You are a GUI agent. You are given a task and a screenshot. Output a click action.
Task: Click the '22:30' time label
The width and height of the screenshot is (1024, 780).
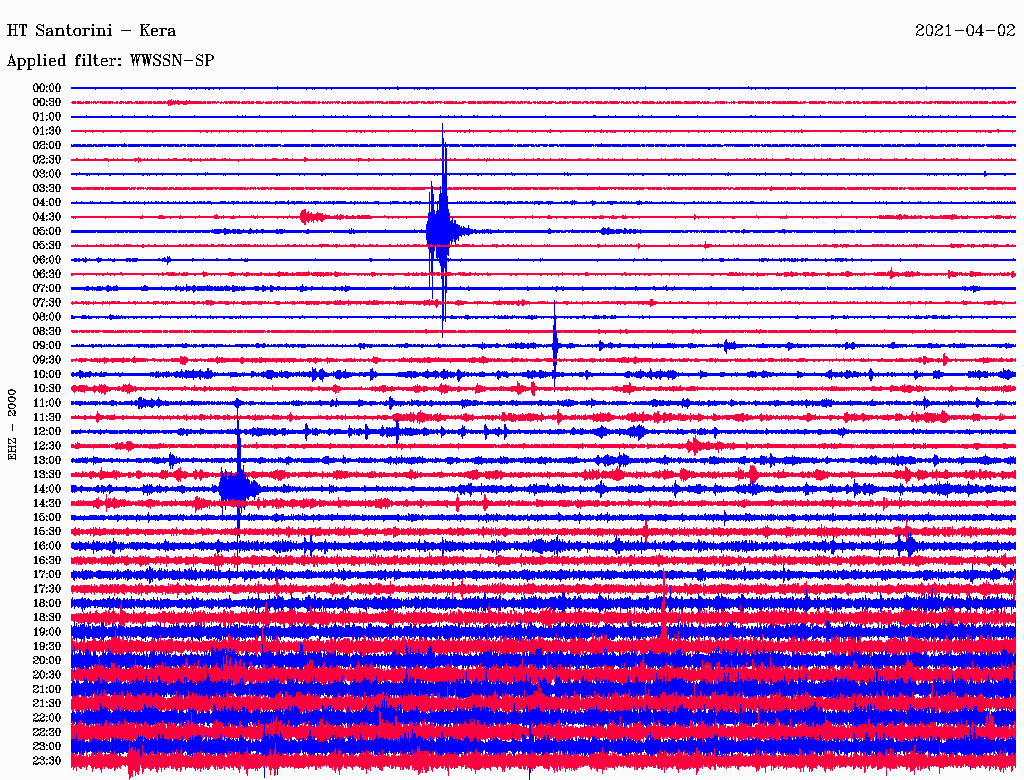click(x=46, y=732)
